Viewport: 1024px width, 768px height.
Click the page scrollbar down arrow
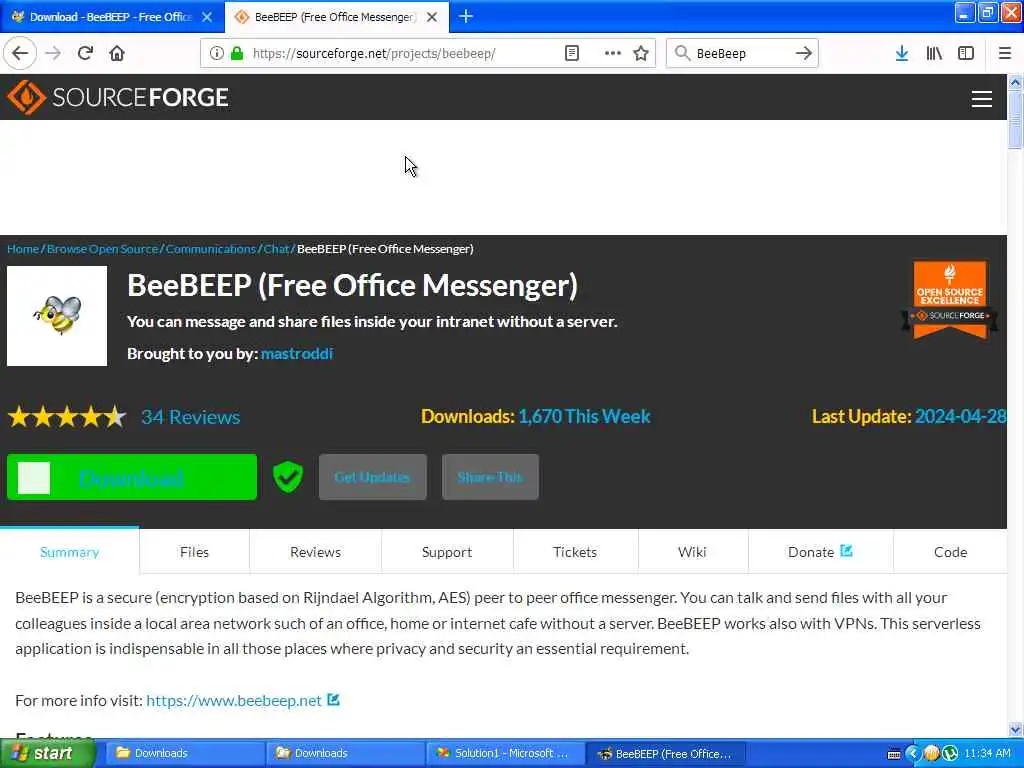click(1015, 729)
